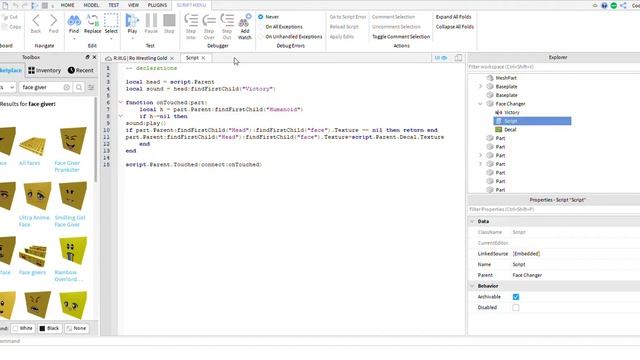Click the Back navigation arrow
The width and height of the screenshot is (640, 360).
[x=36, y=20]
